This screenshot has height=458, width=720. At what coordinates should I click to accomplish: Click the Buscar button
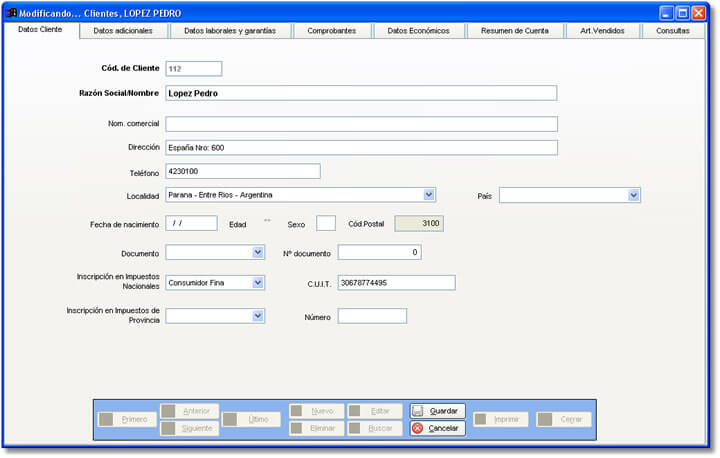pos(375,429)
